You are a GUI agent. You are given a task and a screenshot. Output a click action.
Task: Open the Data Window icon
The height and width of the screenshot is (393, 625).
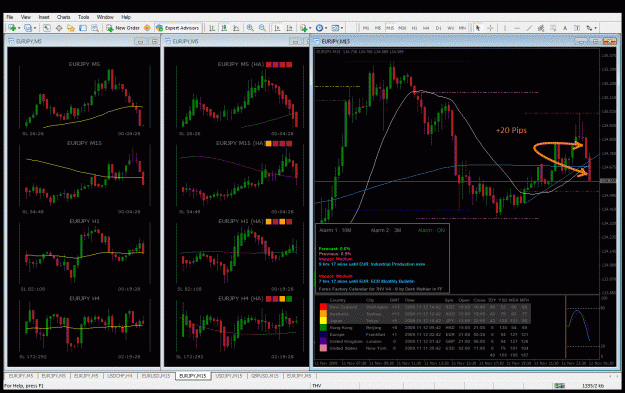(x=59, y=28)
